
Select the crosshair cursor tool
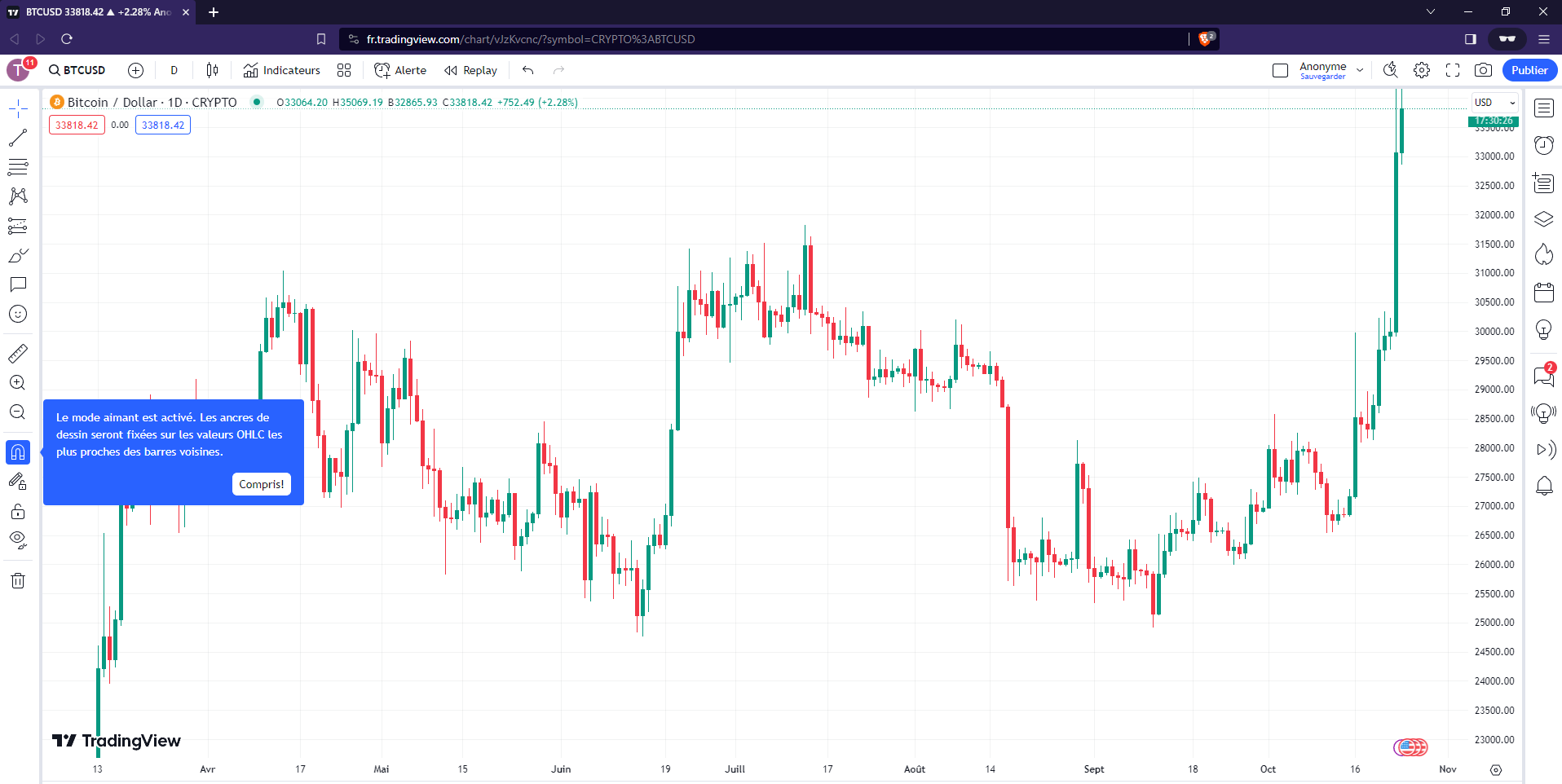click(18, 108)
